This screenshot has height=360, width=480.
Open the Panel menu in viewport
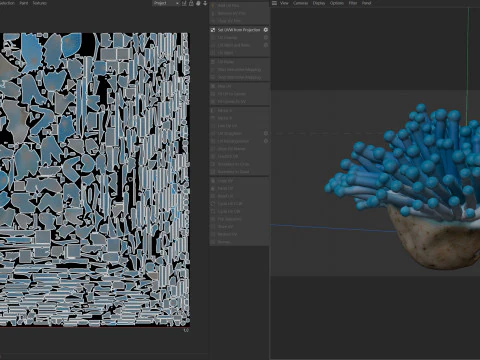(366, 3)
